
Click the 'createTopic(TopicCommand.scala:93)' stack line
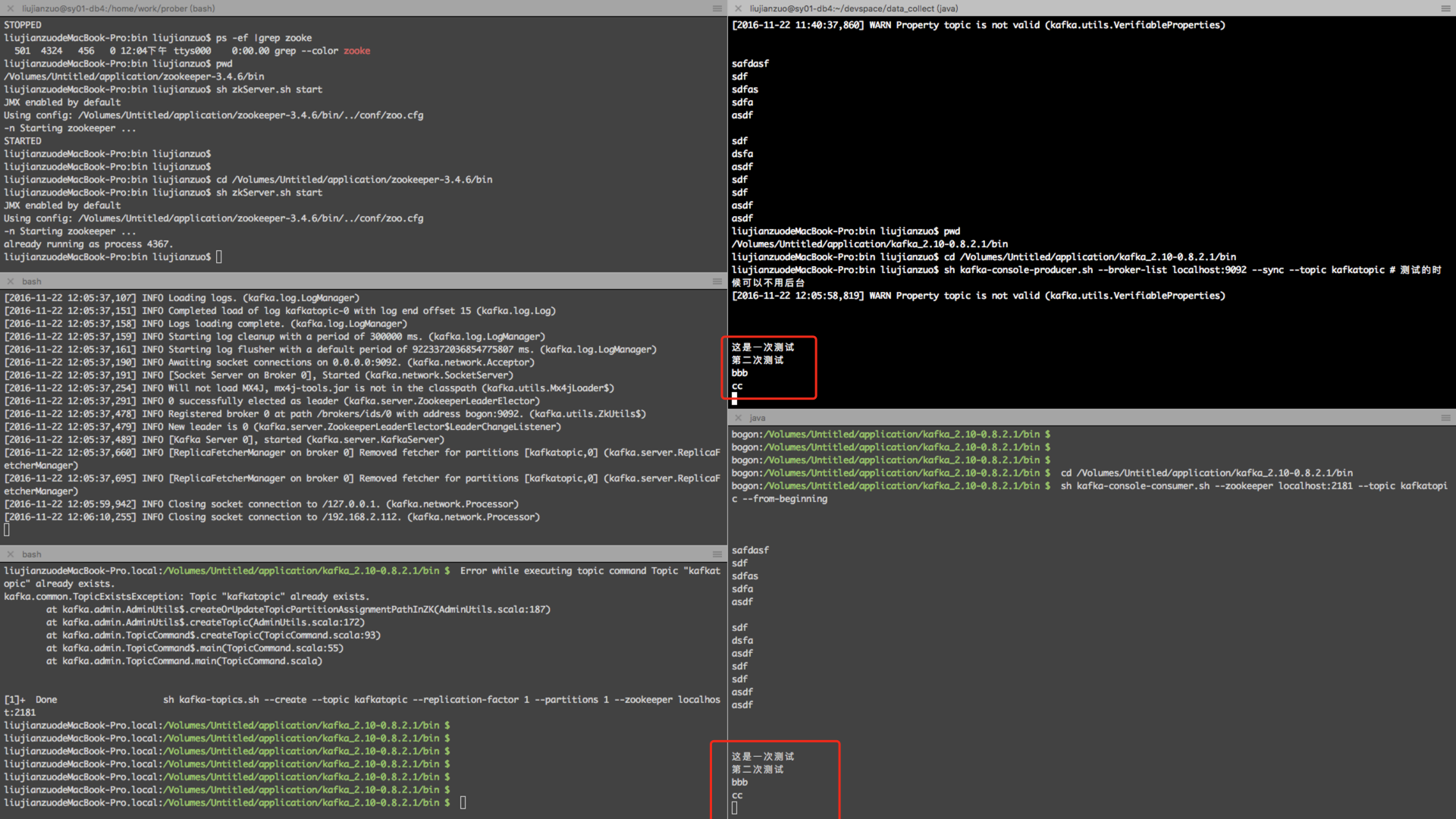click(213, 635)
